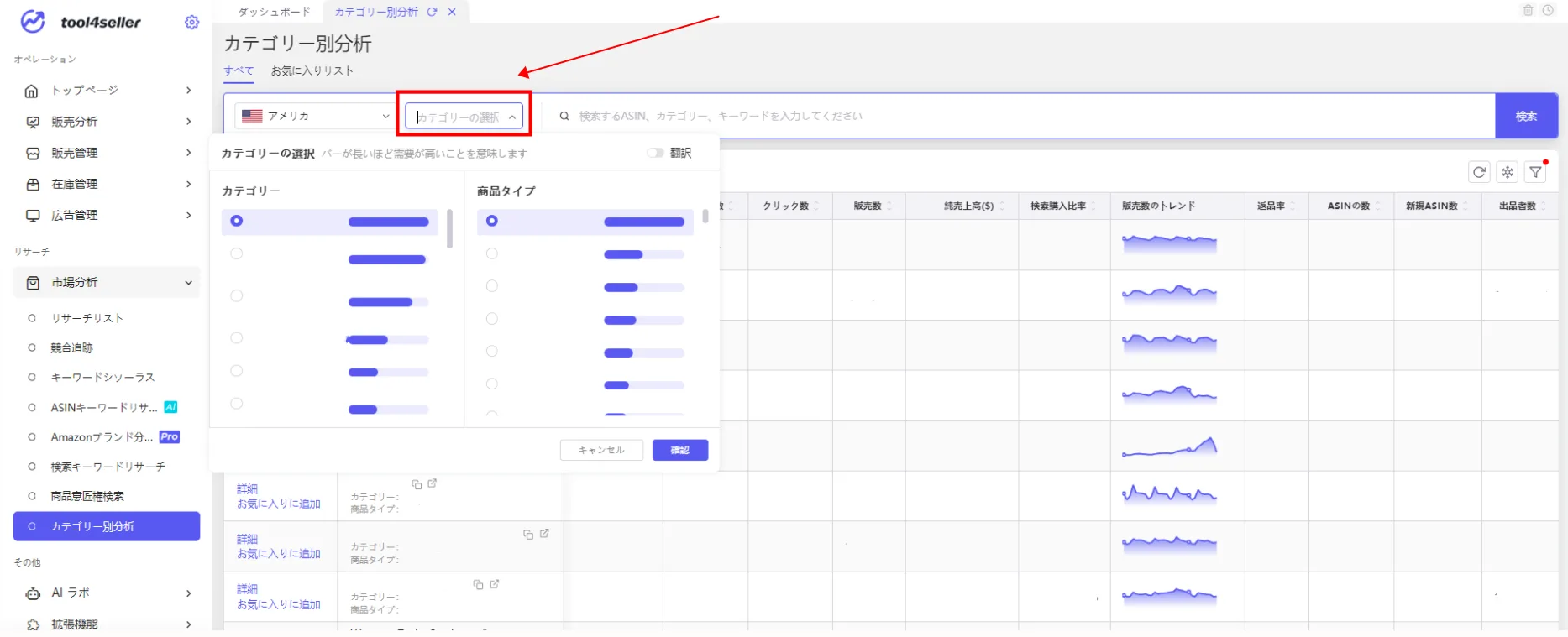The image size is (1568, 637).
Task: Open 検索キーワードリサーチ in sidebar
Action: 108,467
